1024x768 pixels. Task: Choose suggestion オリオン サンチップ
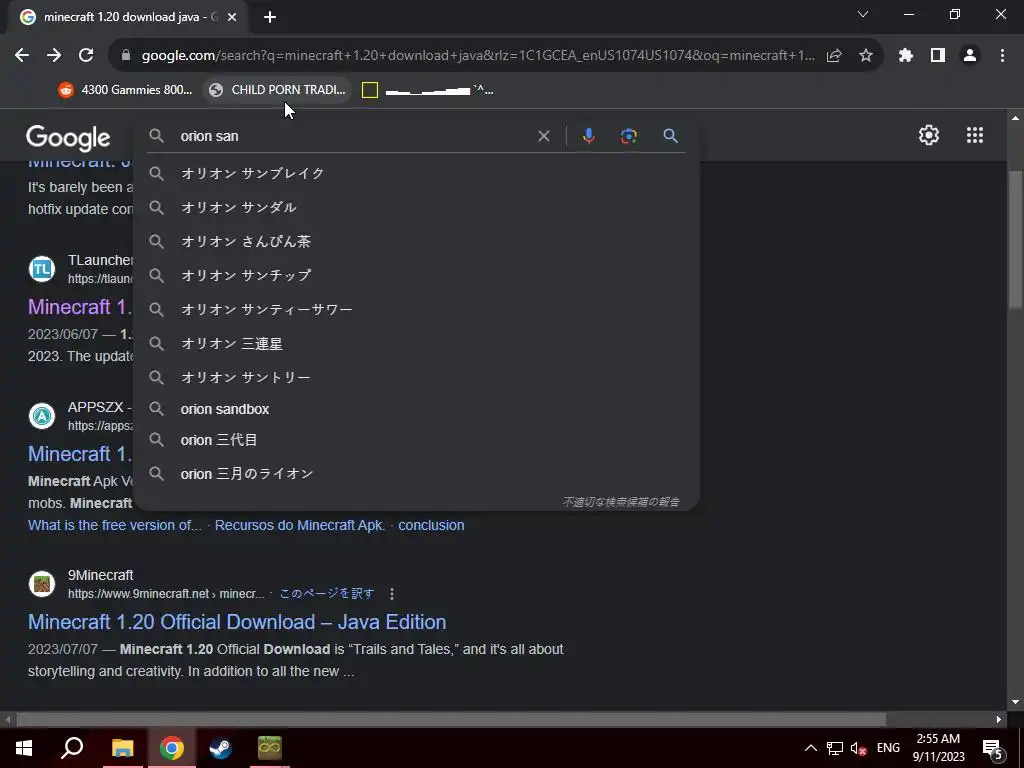[417, 275]
